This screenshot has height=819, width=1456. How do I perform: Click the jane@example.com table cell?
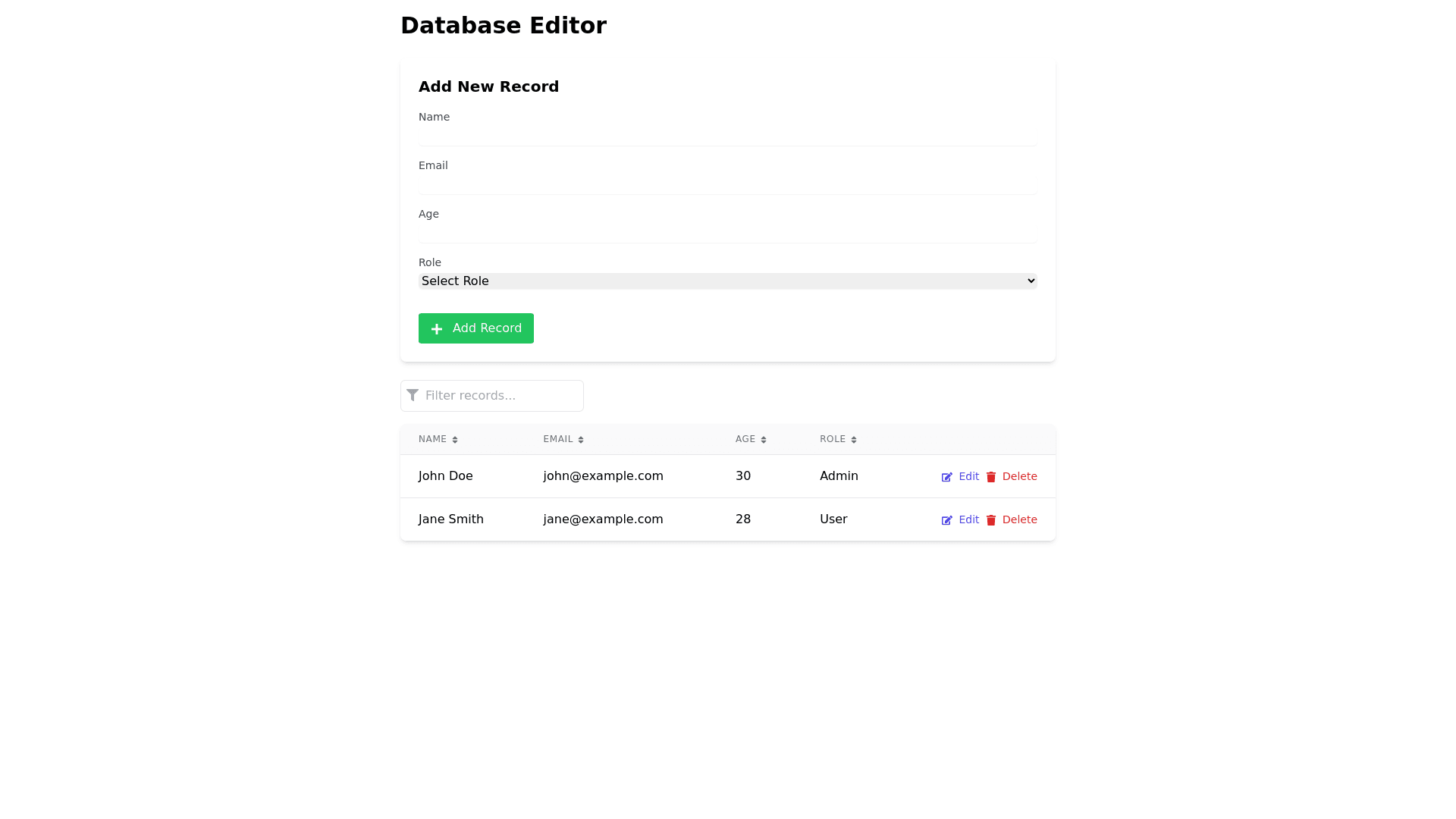pyautogui.click(x=603, y=519)
